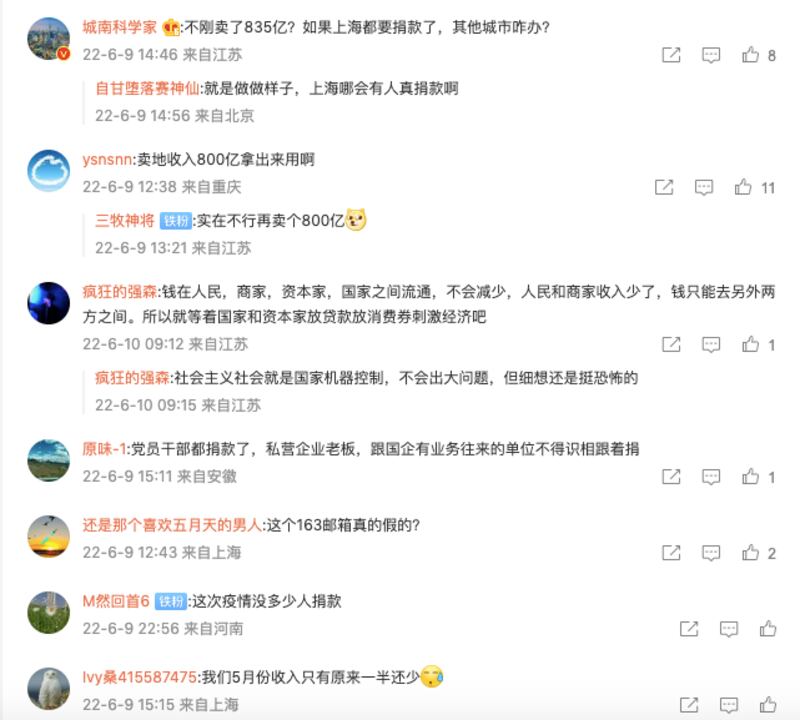Screen dimensions: 800x720
Task: Open 还是那个喜欢五月天的男人's profile link
Action: tap(172, 525)
